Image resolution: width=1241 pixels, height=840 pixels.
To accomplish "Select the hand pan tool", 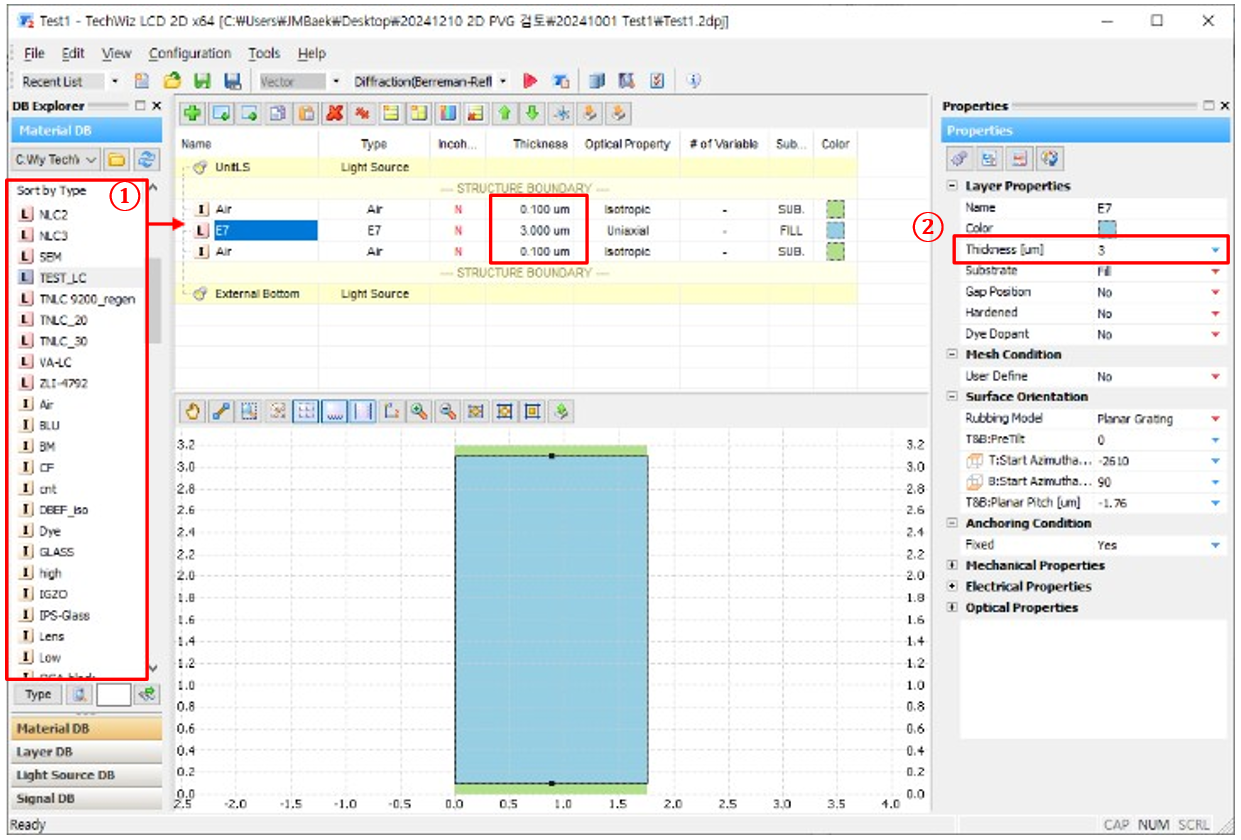I will click(193, 411).
